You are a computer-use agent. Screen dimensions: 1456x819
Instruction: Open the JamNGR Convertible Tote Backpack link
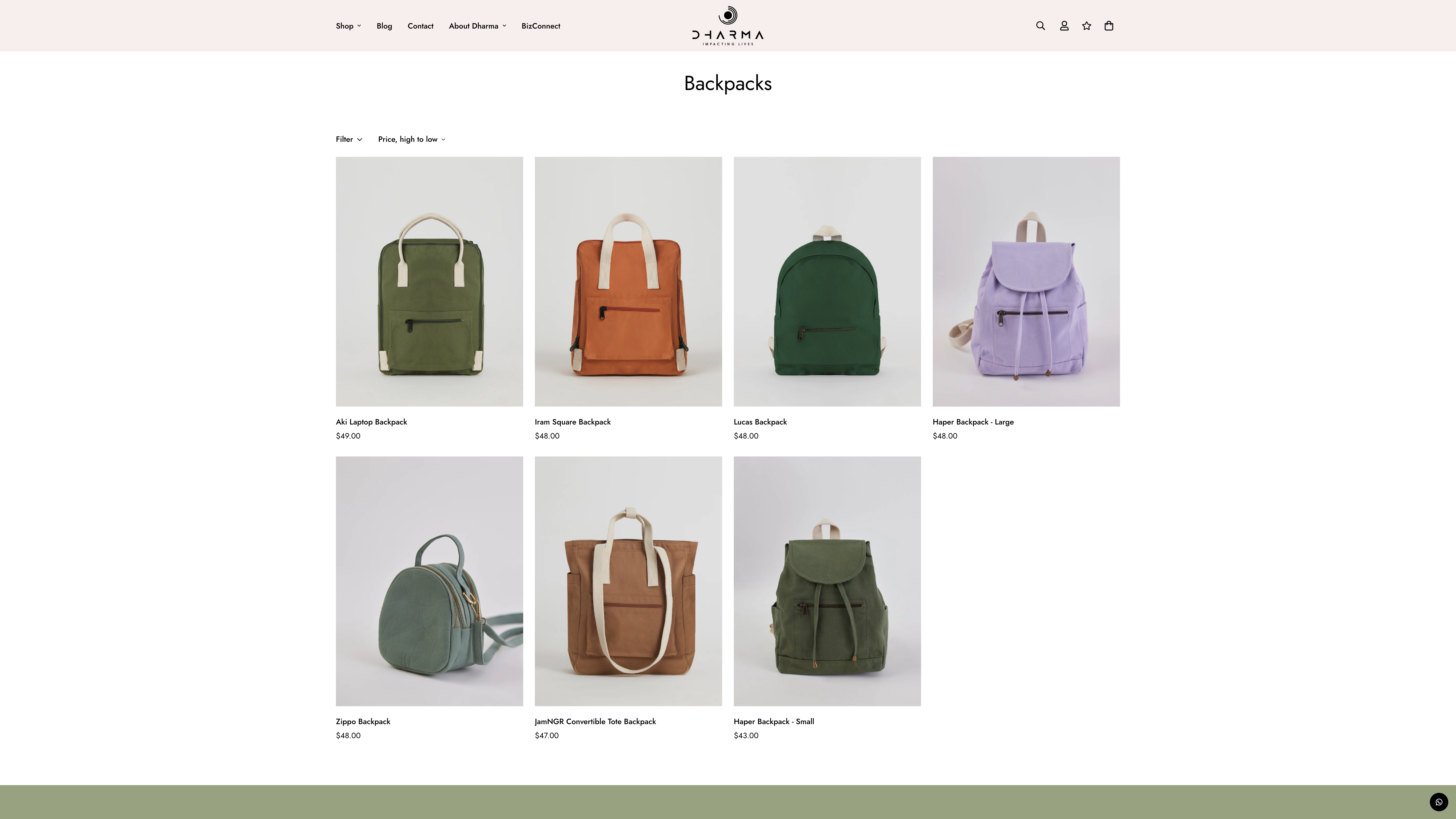tap(595, 721)
